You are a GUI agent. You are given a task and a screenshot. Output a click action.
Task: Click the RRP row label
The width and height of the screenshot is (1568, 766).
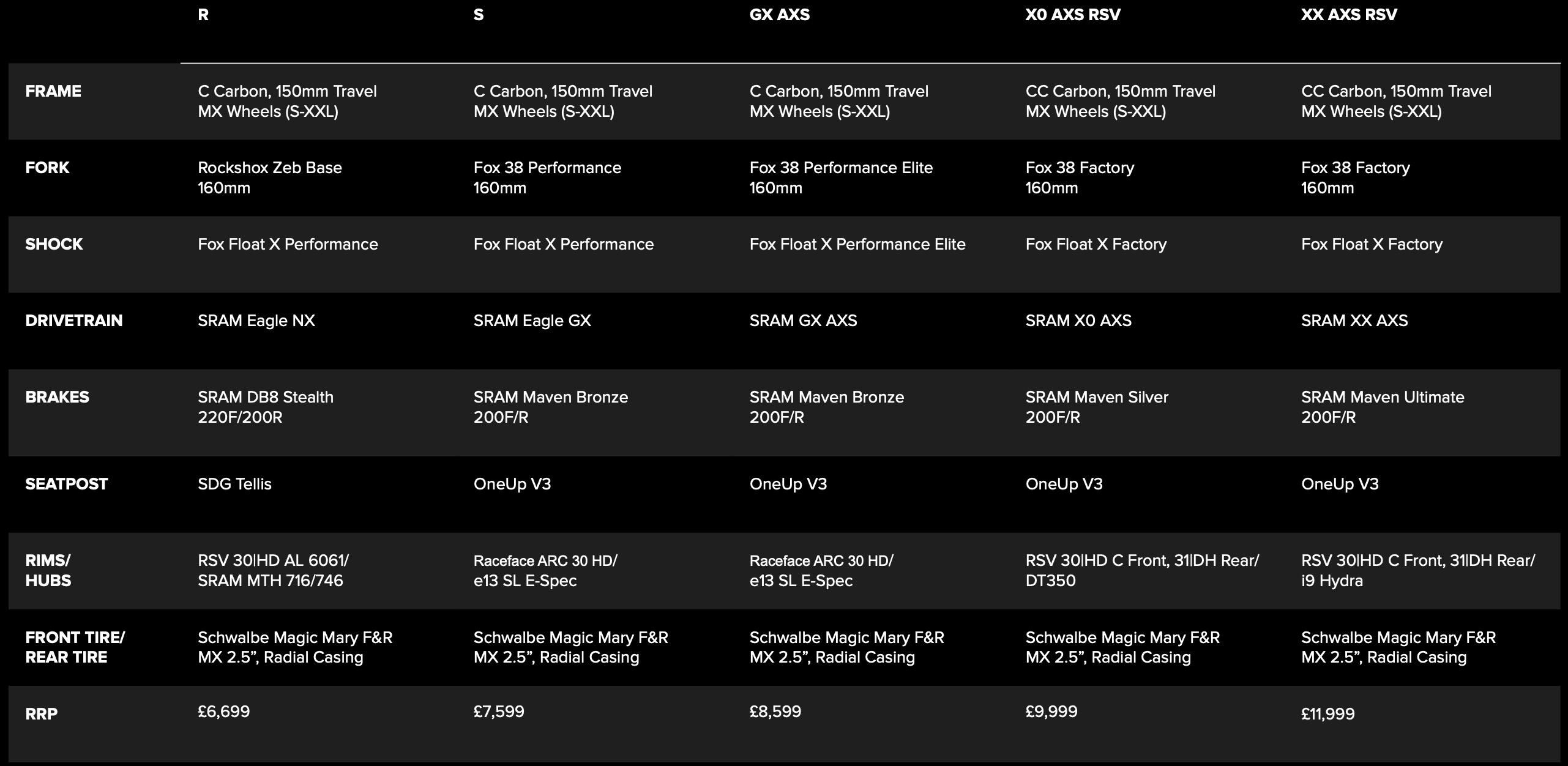42,714
